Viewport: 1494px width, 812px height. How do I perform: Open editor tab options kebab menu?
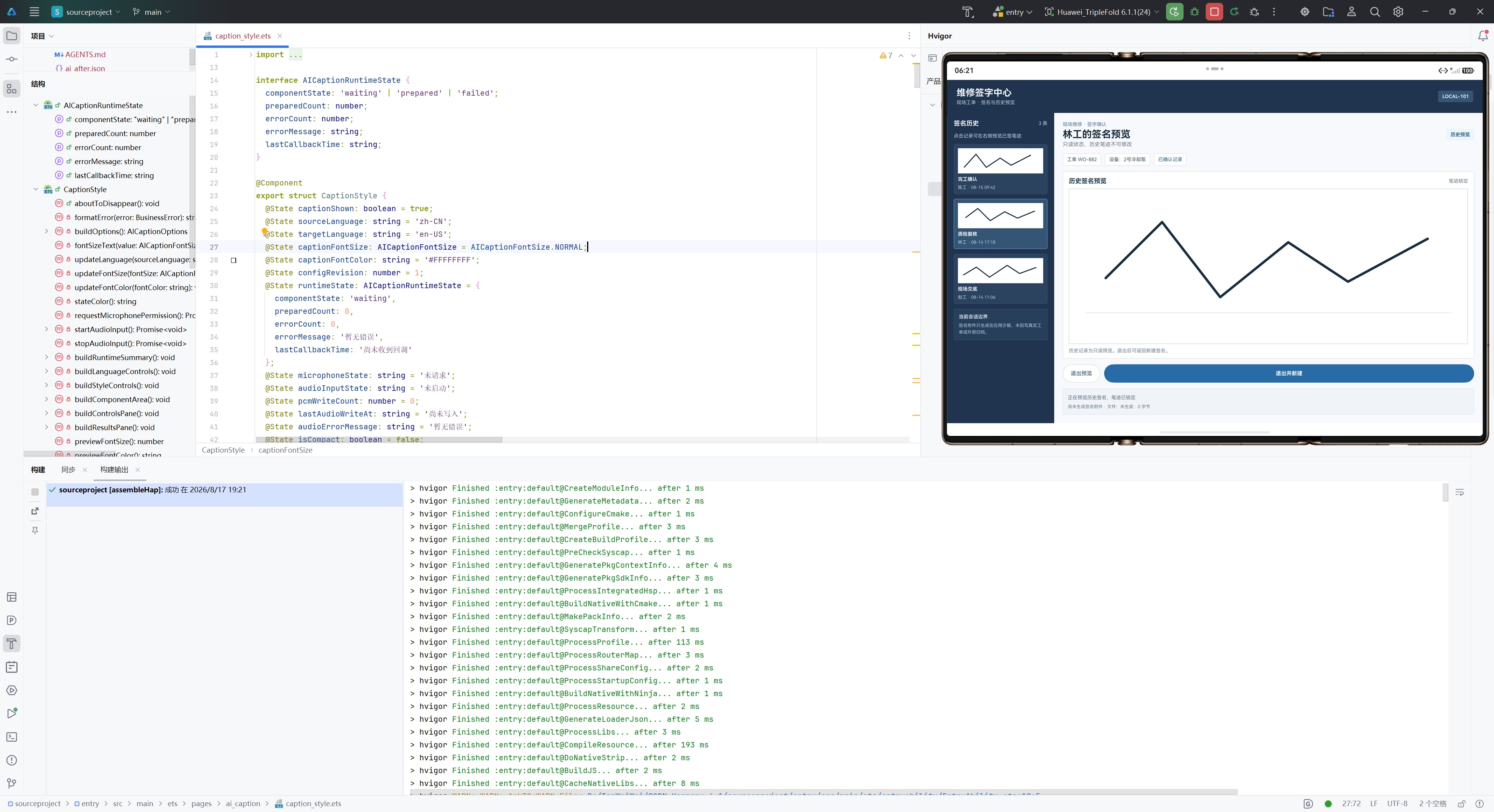coord(909,36)
